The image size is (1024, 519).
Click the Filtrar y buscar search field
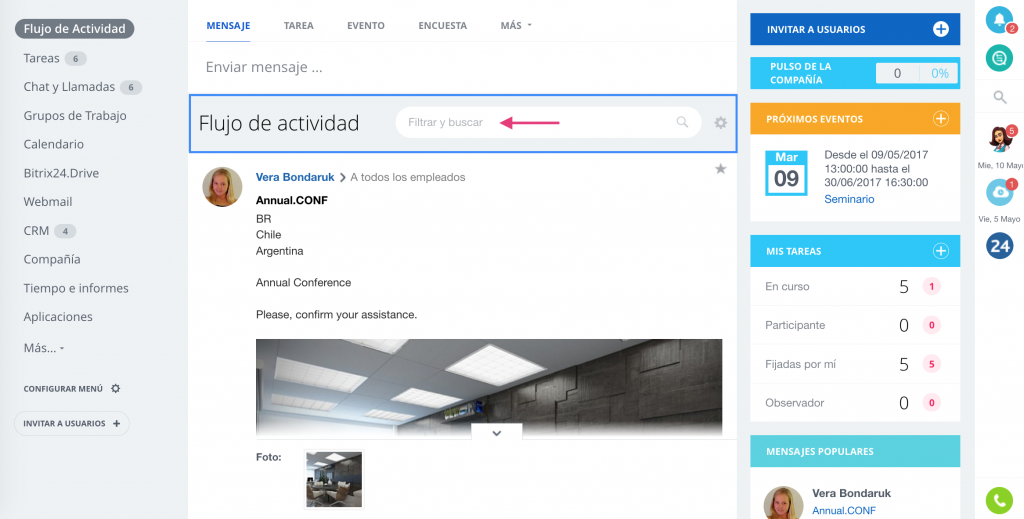[x=549, y=122]
